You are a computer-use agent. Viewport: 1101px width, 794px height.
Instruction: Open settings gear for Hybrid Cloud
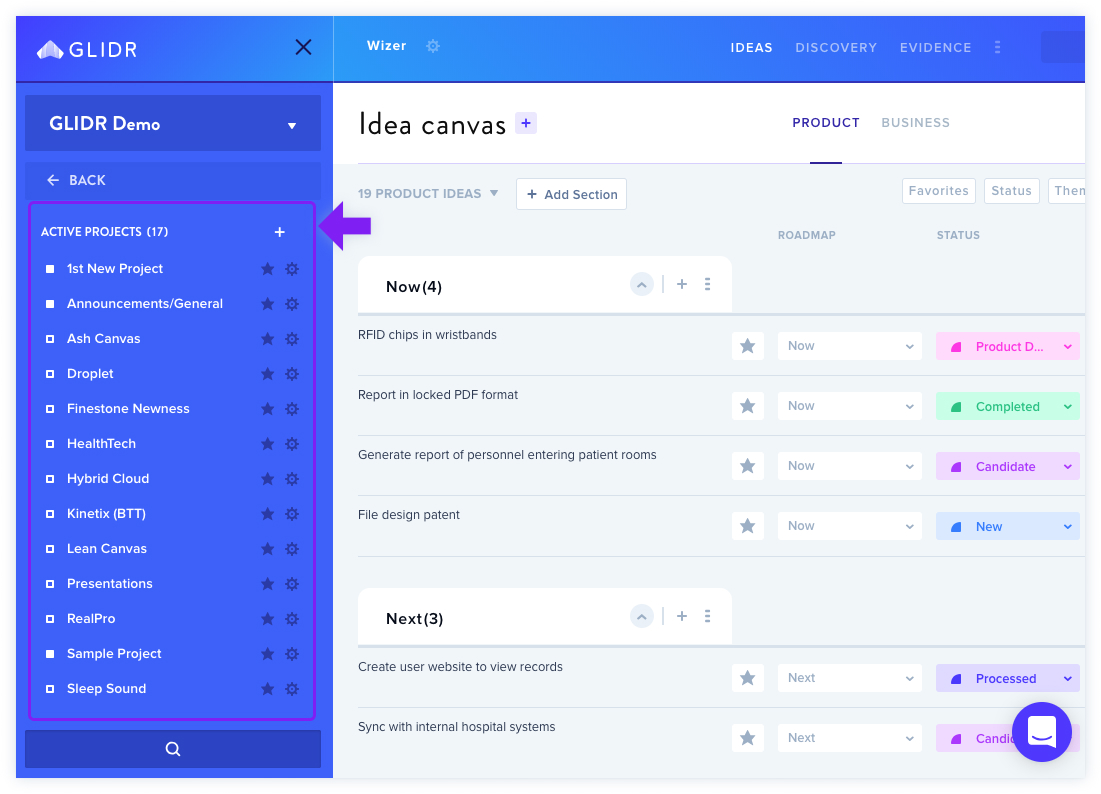coord(292,479)
